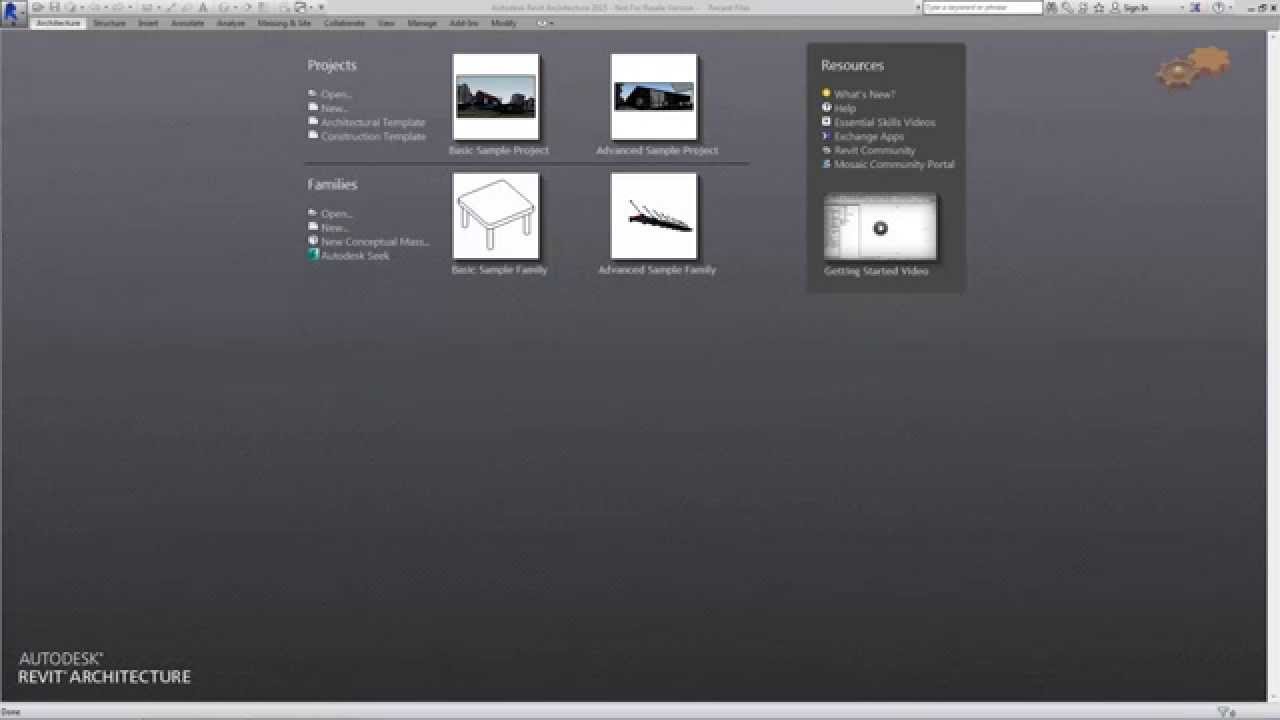Click the Sign In user icon
The image size is (1280, 720).
click(x=1116, y=7)
